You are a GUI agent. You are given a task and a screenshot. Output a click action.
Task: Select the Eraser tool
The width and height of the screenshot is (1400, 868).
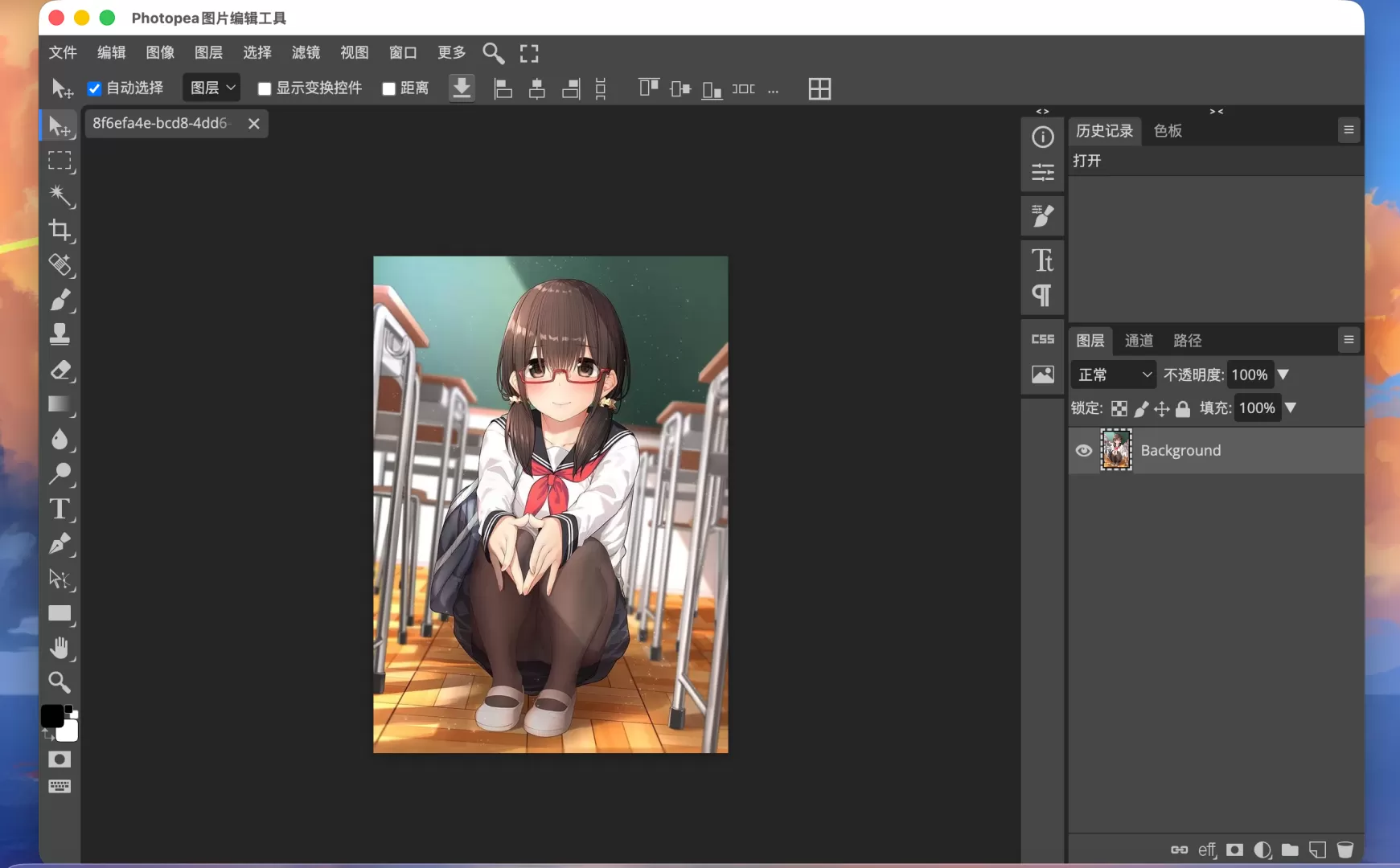pos(60,370)
